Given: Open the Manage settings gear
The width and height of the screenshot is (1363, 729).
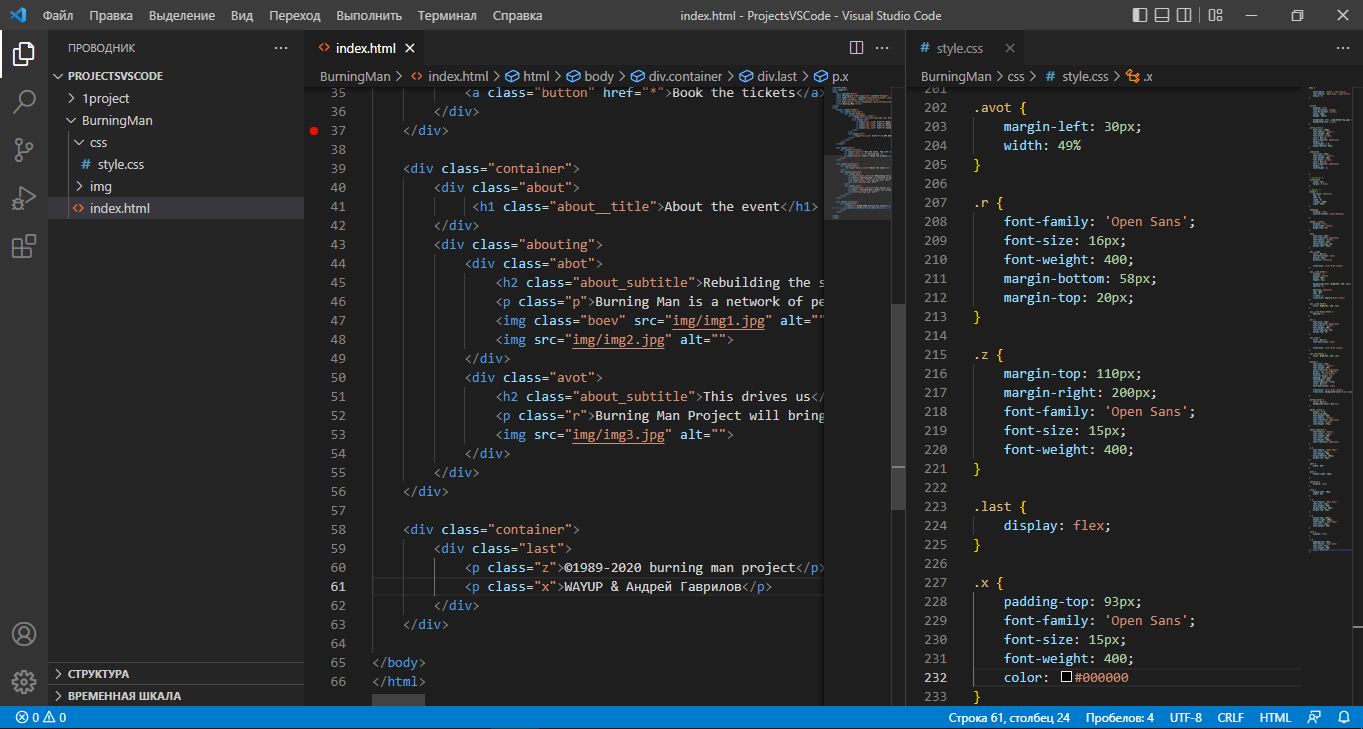Looking at the screenshot, I should pyautogui.click(x=24, y=682).
